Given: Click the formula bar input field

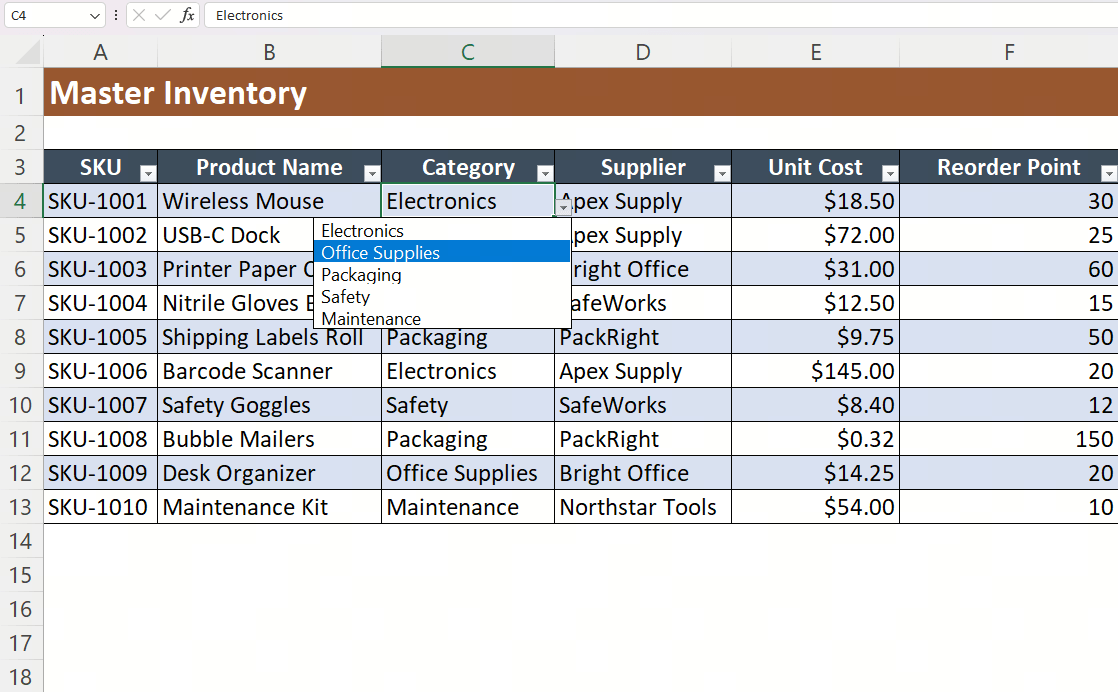Looking at the screenshot, I should pos(661,15).
